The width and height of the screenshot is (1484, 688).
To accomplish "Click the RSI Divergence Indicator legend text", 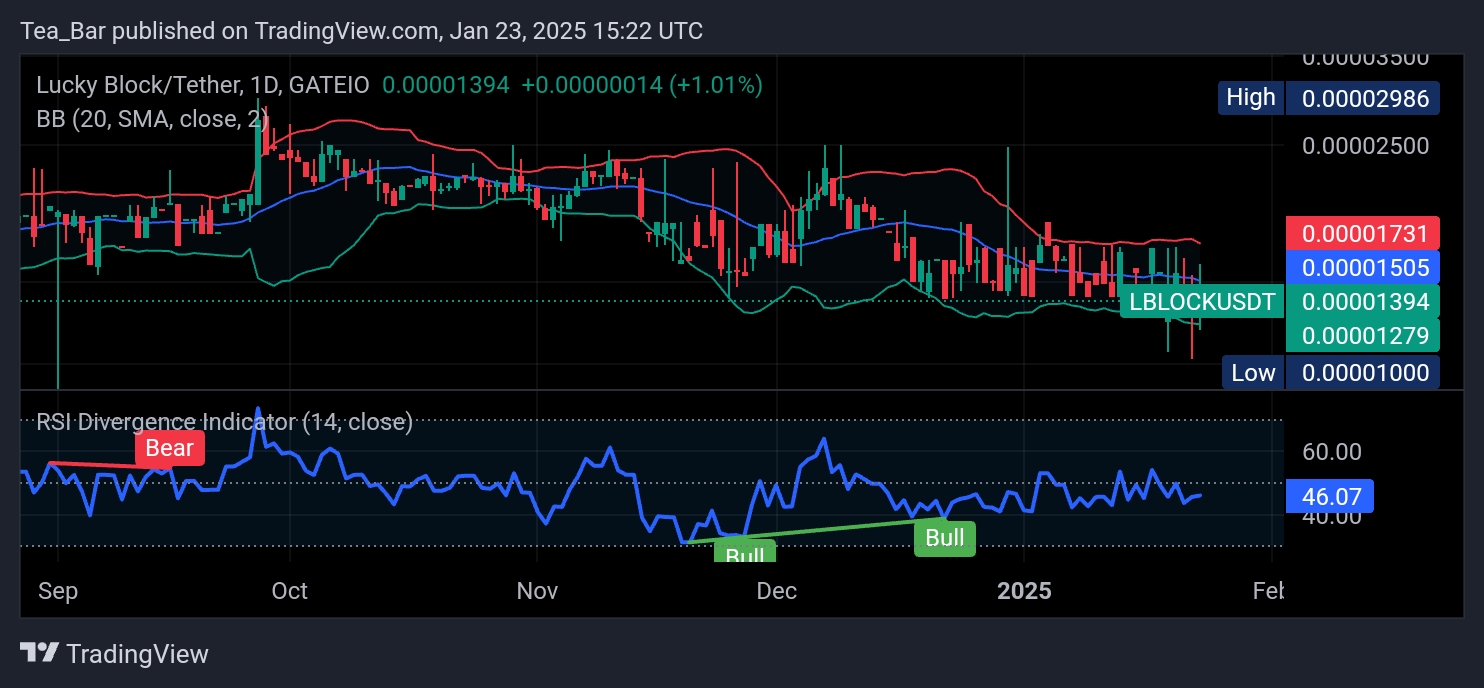I will pos(225,422).
